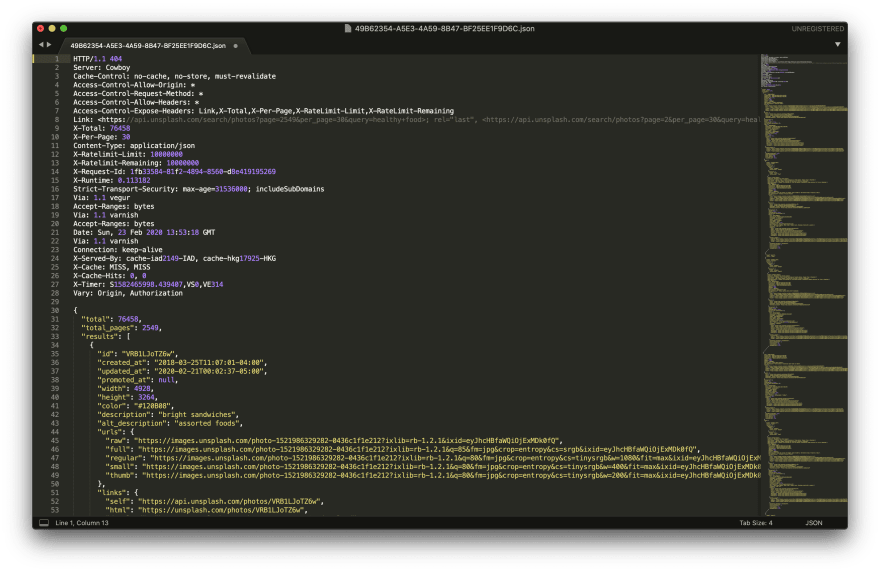Click the "promoted_at": null line
The image size is (880, 572).
[x=138, y=380]
